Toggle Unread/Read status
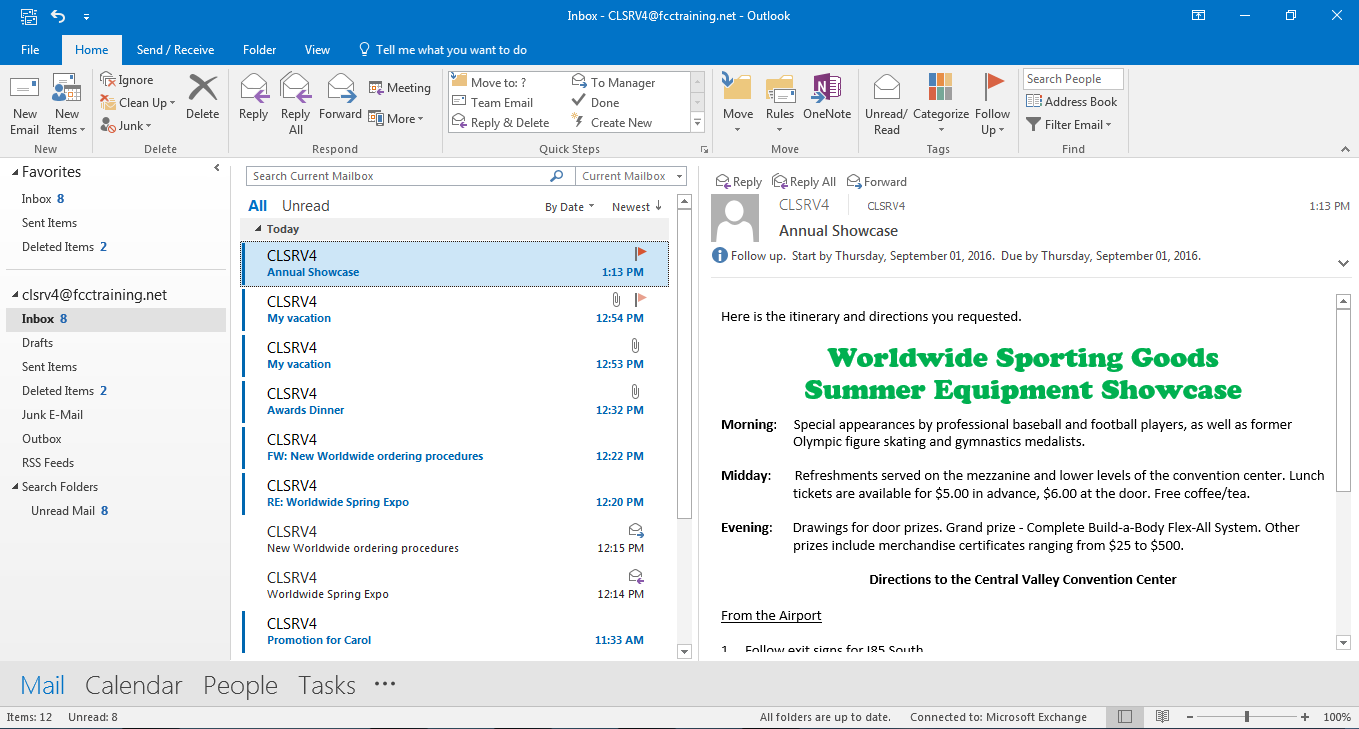The image size is (1359, 729). click(887, 105)
